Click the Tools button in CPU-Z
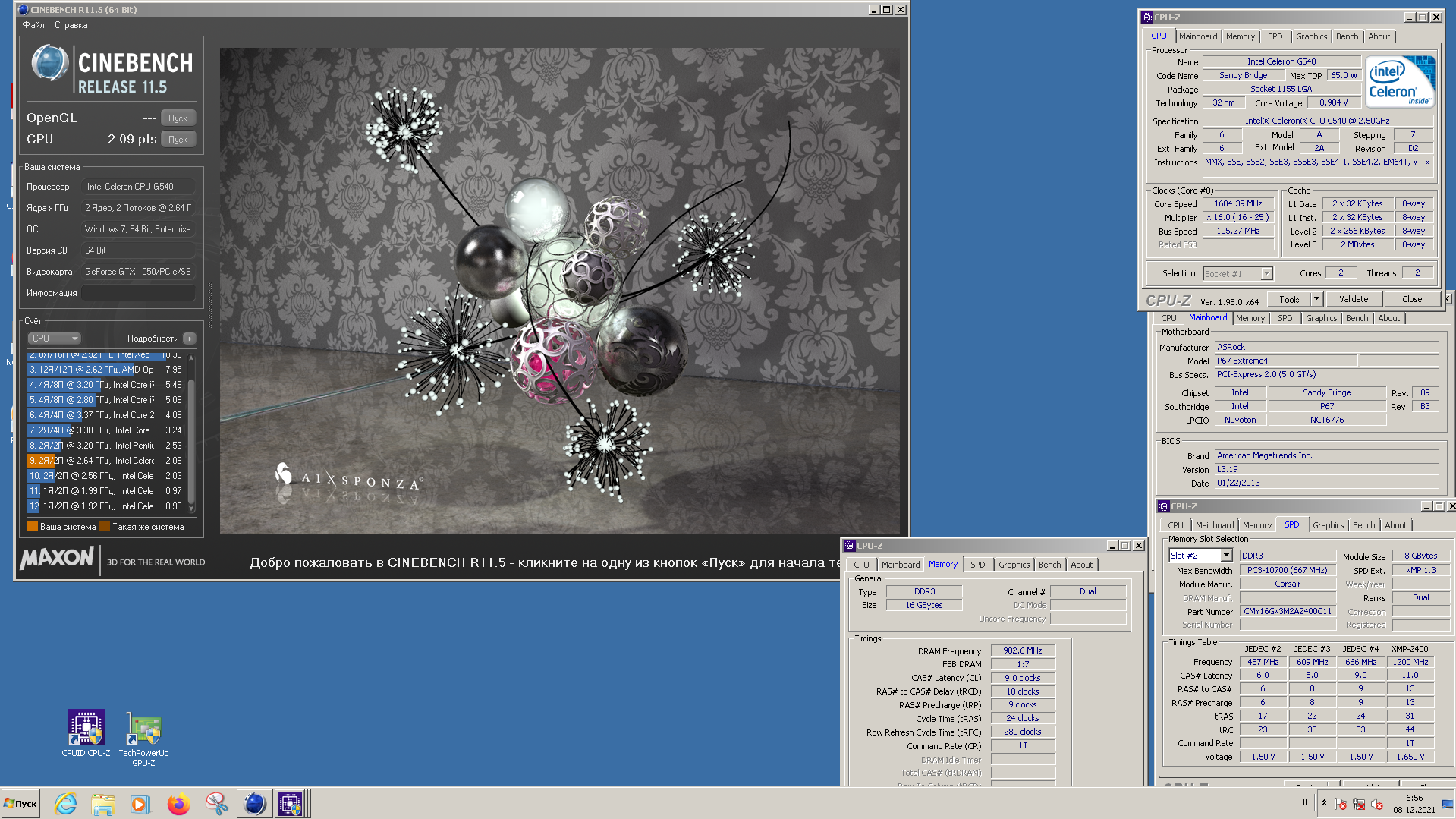This screenshot has height=819, width=1456. [1289, 299]
